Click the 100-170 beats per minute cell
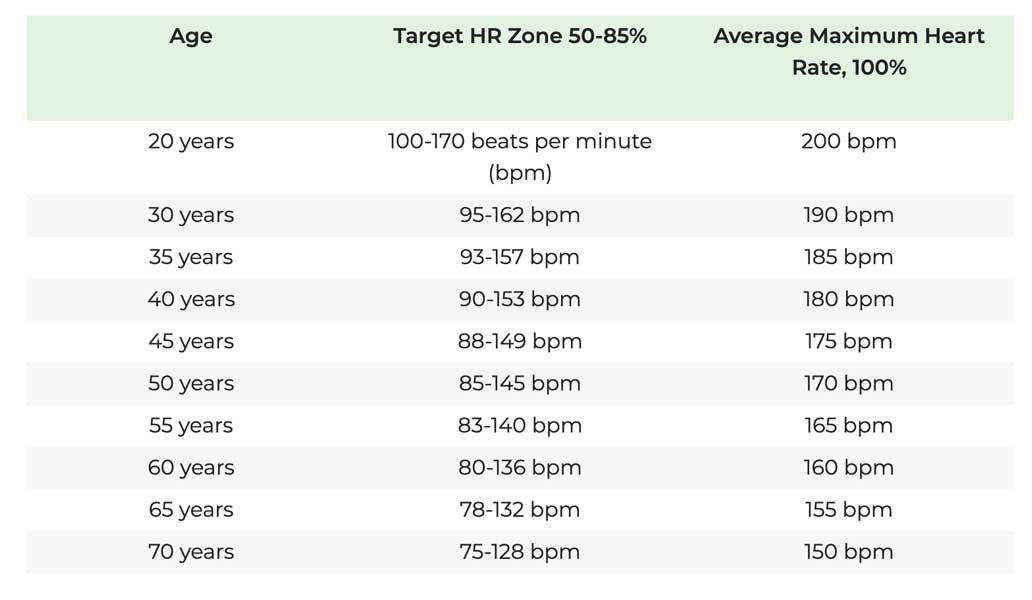1032x600 pixels. click(519, 156)
